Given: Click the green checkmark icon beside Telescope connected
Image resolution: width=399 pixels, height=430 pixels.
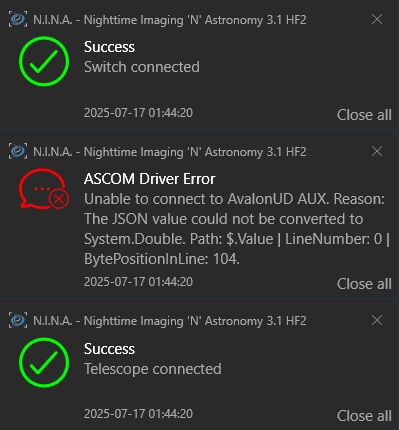Looking at the screenshot, I should tap(44, 363).
